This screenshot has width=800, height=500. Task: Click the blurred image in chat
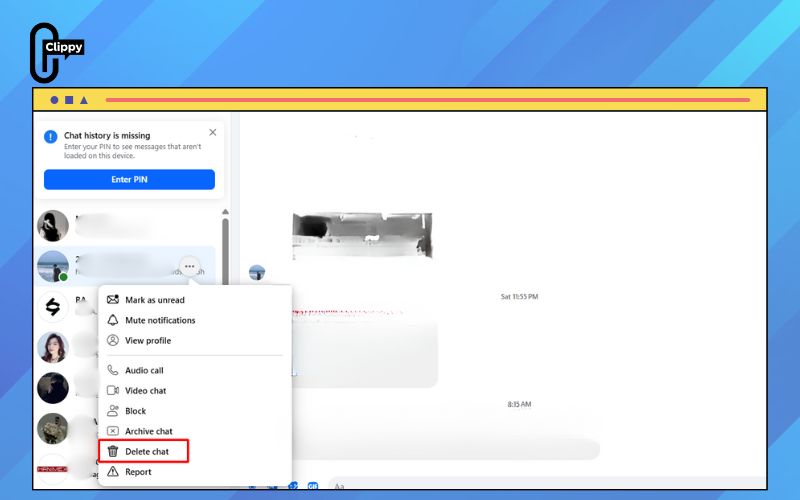(362, 235)
